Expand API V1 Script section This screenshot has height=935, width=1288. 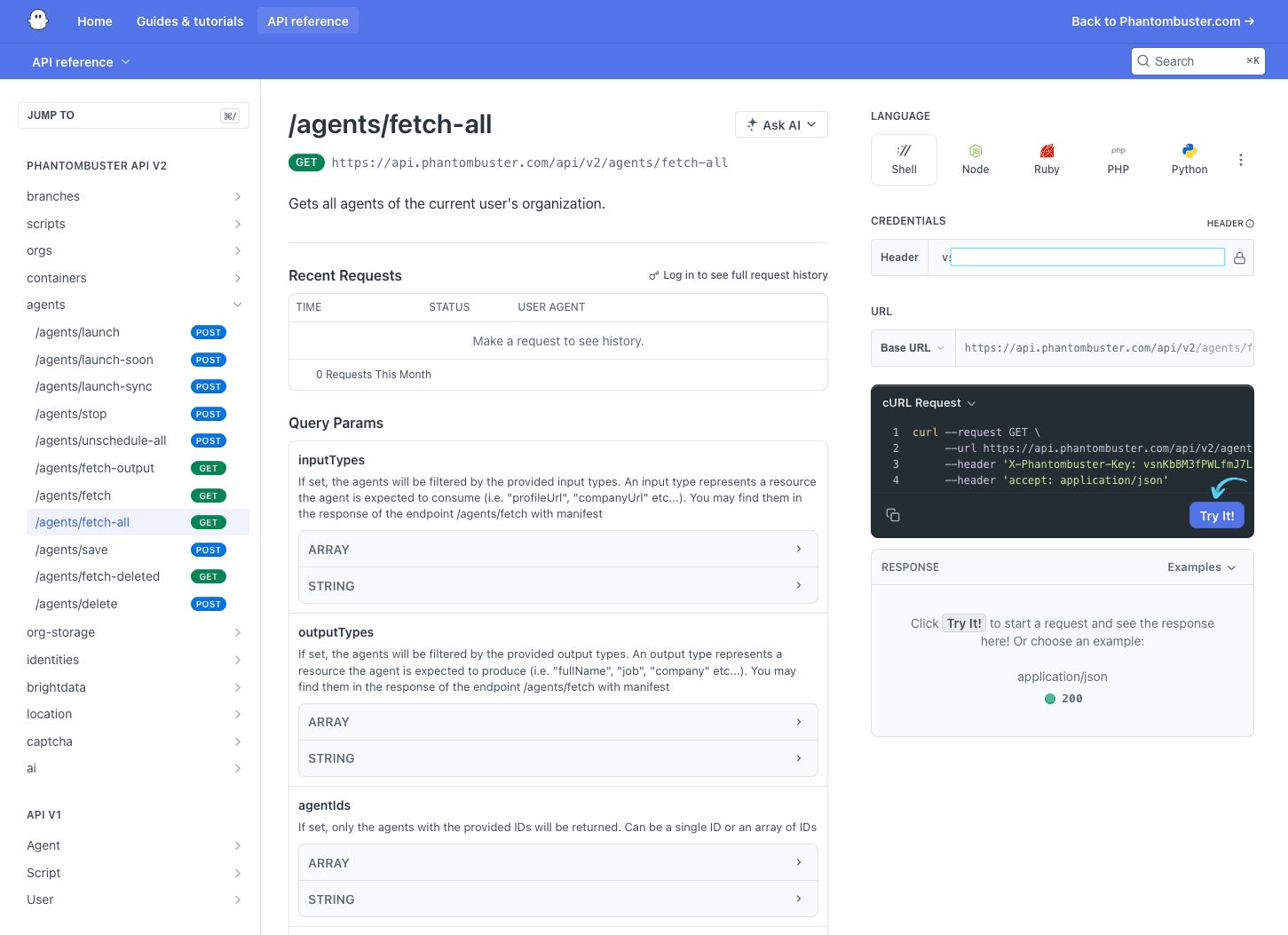coord(138,873)
